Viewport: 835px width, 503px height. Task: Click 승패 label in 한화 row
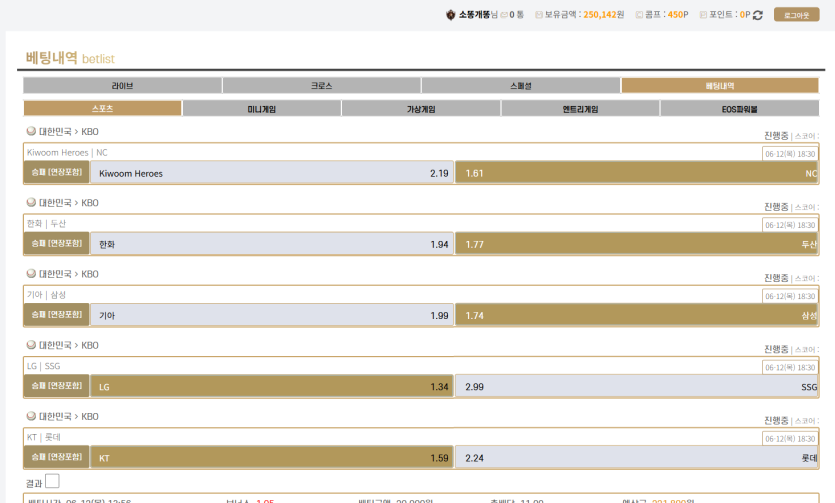pyautogui.click(x=56, y=244)
